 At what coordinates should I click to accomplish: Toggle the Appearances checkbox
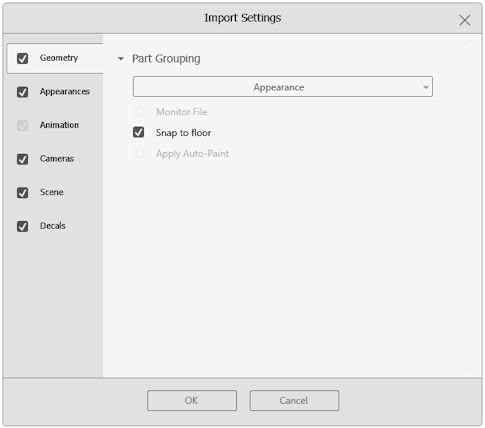[x=22, y=92]
